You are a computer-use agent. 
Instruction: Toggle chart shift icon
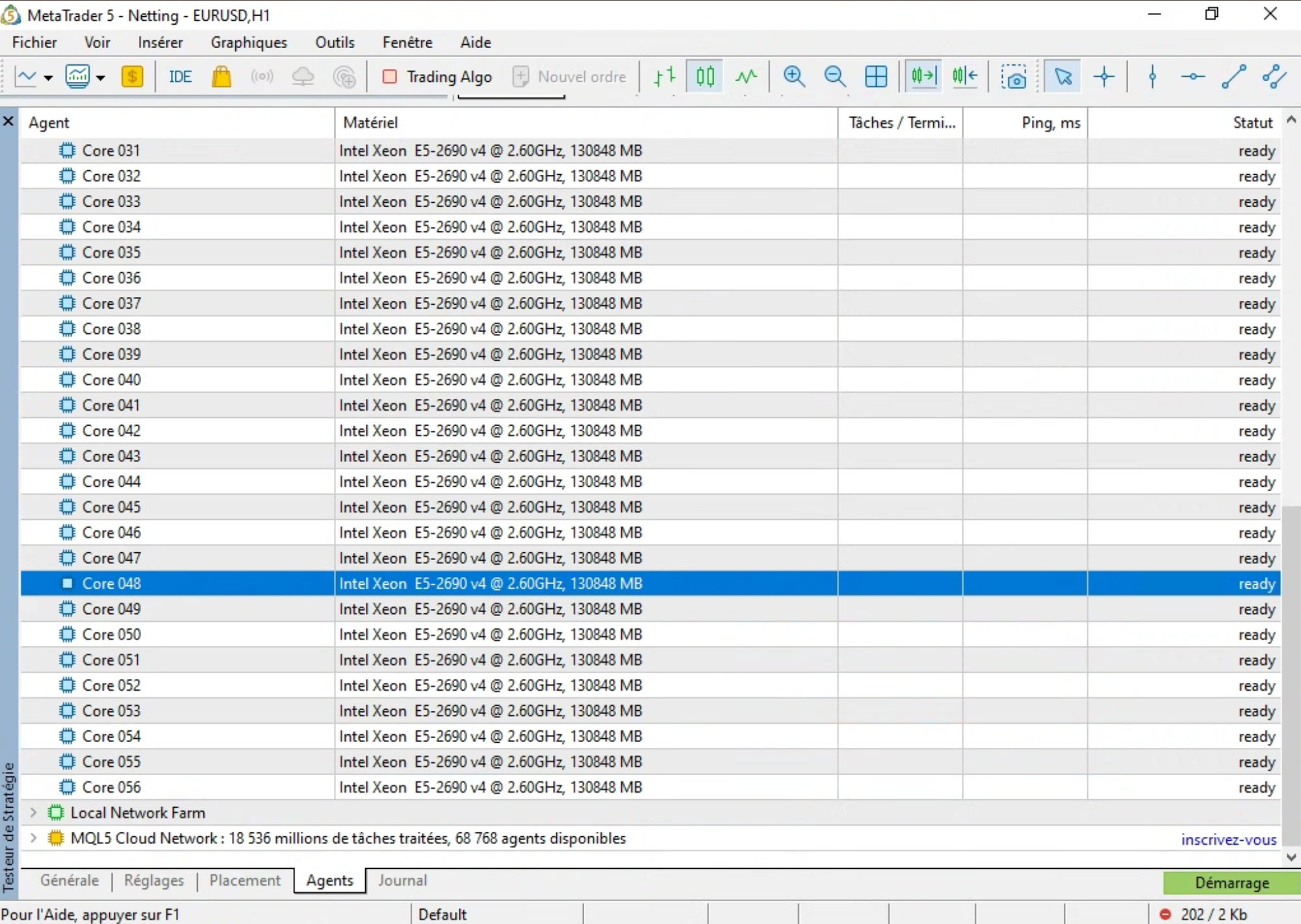(965, 77)
